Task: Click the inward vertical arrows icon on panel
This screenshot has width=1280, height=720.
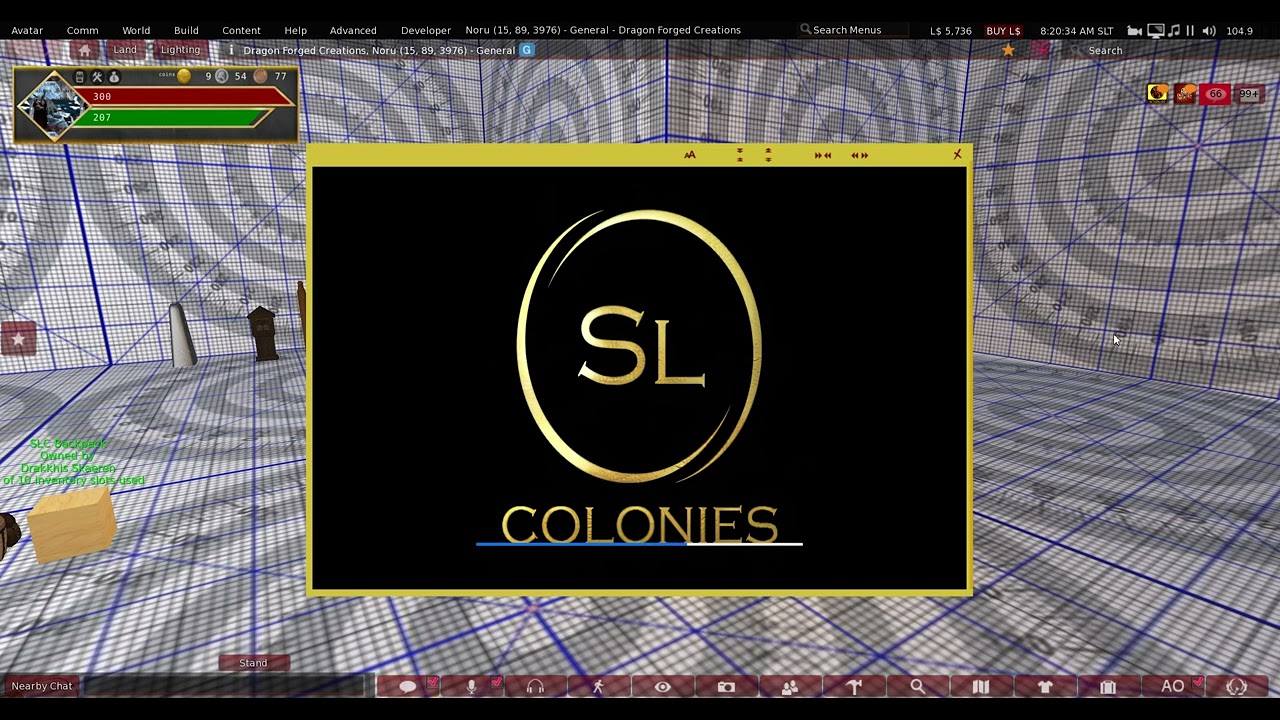Action: [x=740, y=155]
